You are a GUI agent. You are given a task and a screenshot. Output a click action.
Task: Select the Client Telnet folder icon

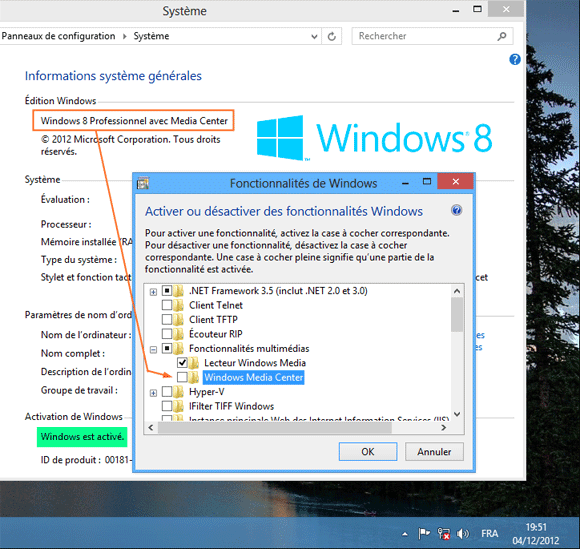coord(179,306)
